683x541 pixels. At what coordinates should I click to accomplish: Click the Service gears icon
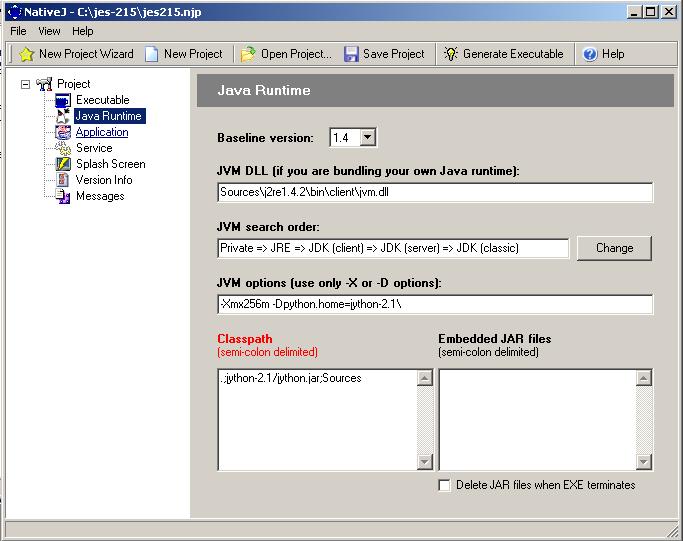tap(63, 148)
